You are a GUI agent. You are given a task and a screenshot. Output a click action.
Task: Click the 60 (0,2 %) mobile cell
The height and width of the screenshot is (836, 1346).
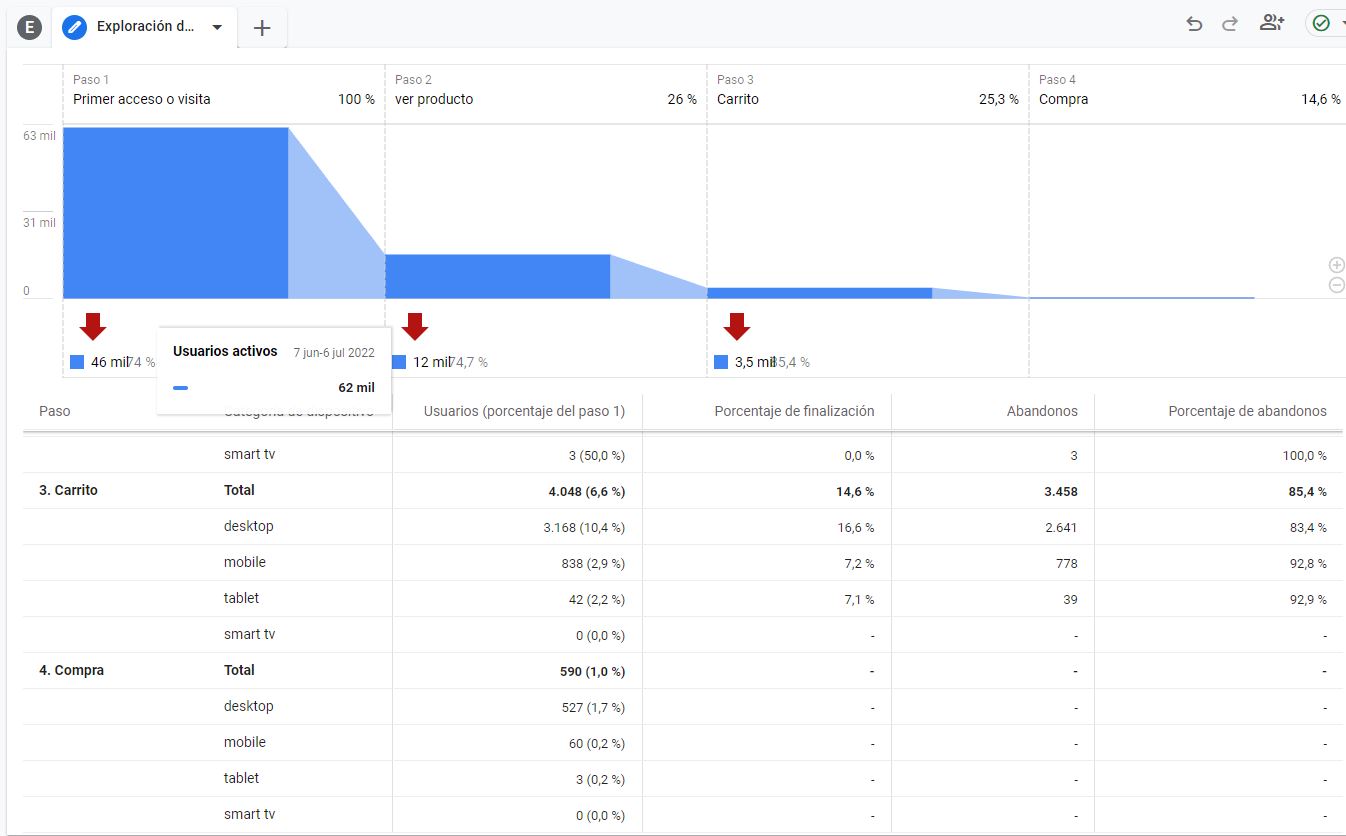point(597,743)
